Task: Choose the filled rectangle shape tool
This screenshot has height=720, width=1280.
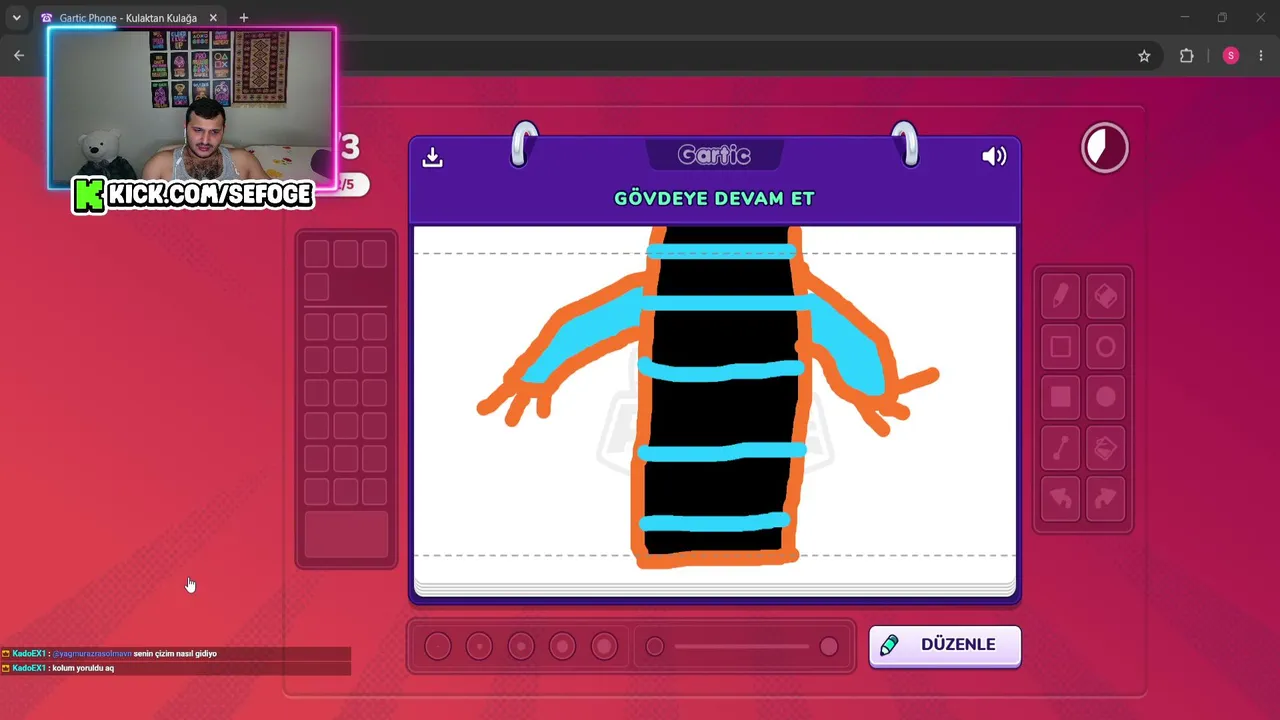Action: coord(1060,397)
